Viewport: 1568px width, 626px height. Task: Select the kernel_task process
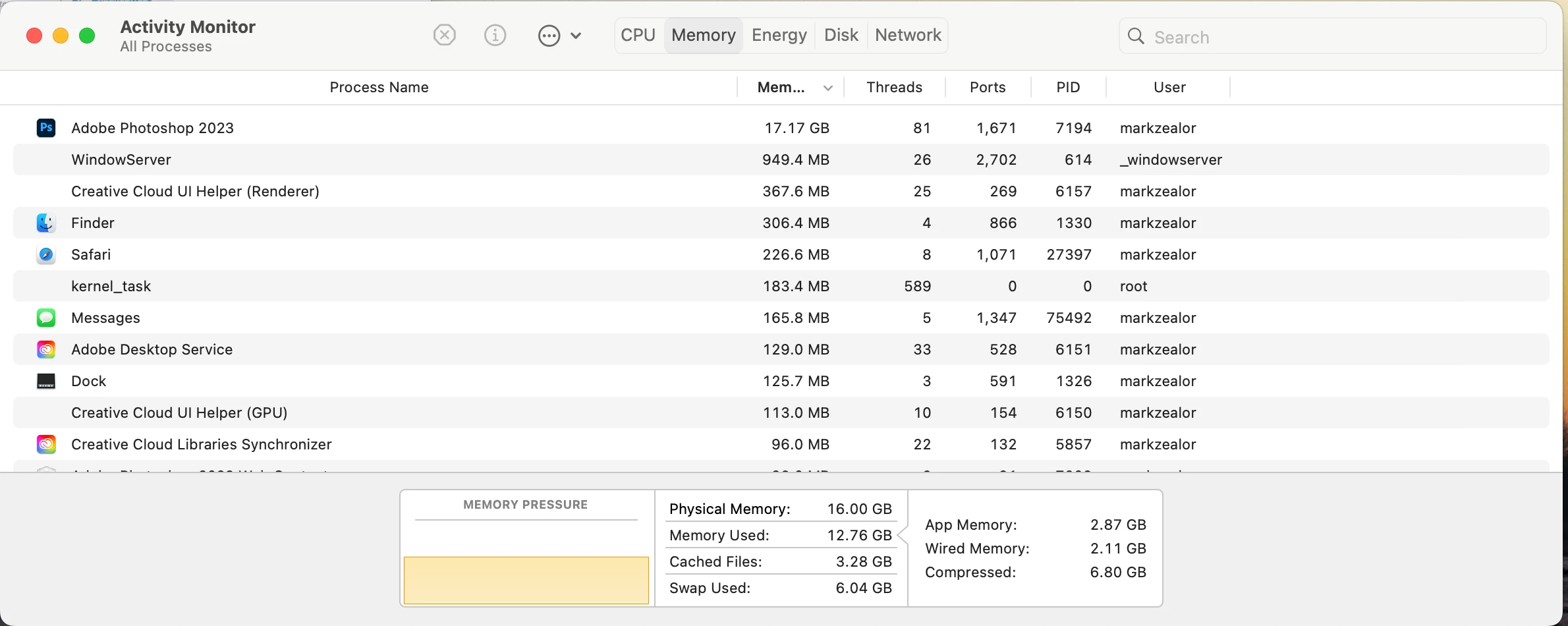[x=111, y=286]
